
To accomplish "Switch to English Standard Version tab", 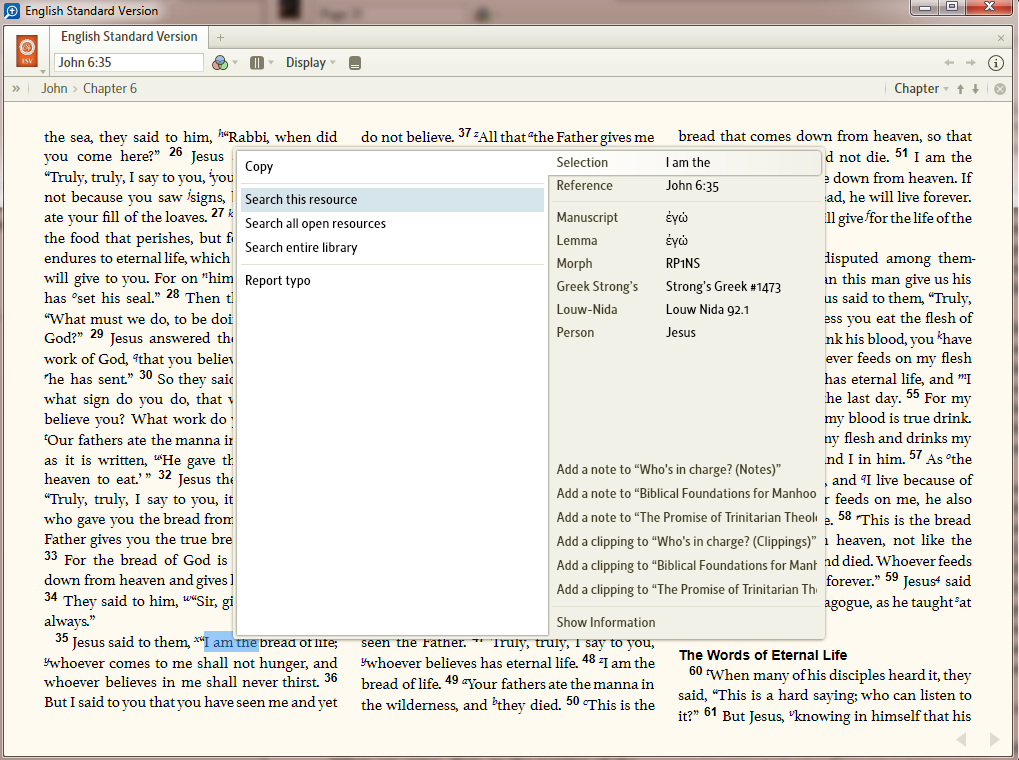I will click(129, 37).
